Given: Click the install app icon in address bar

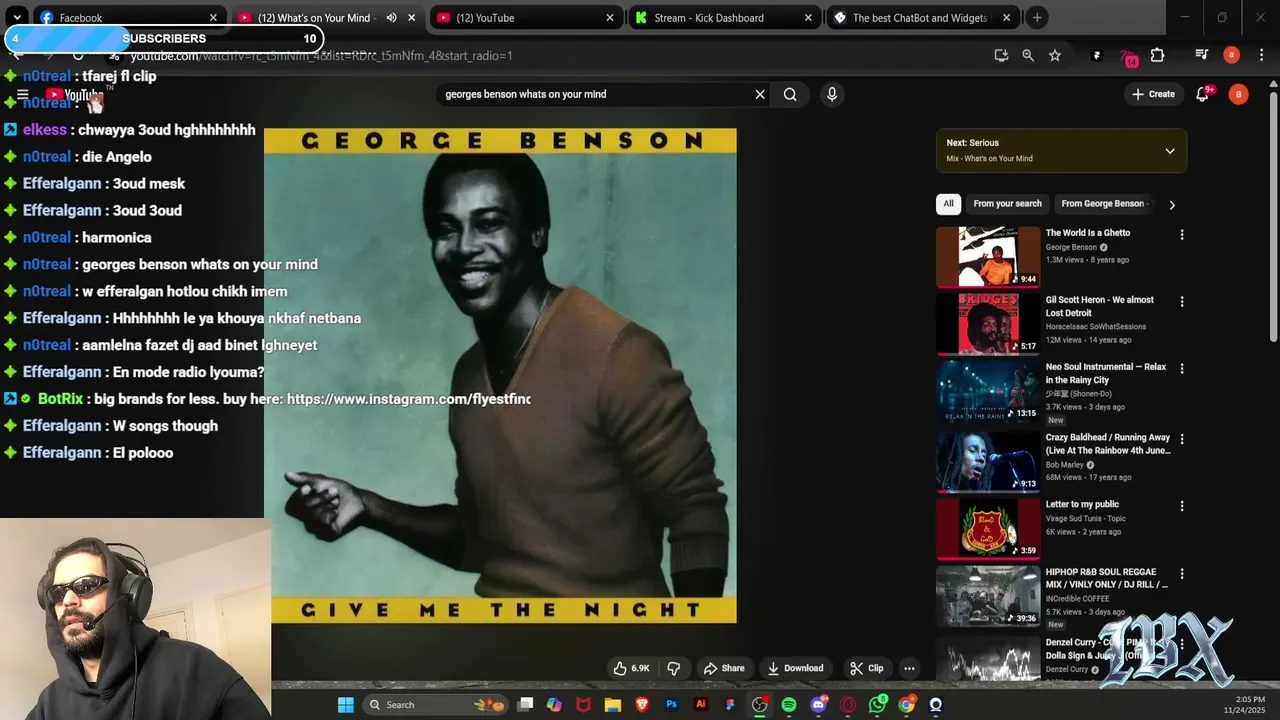Looking at the screenshot, I should tap(1001, 55).
